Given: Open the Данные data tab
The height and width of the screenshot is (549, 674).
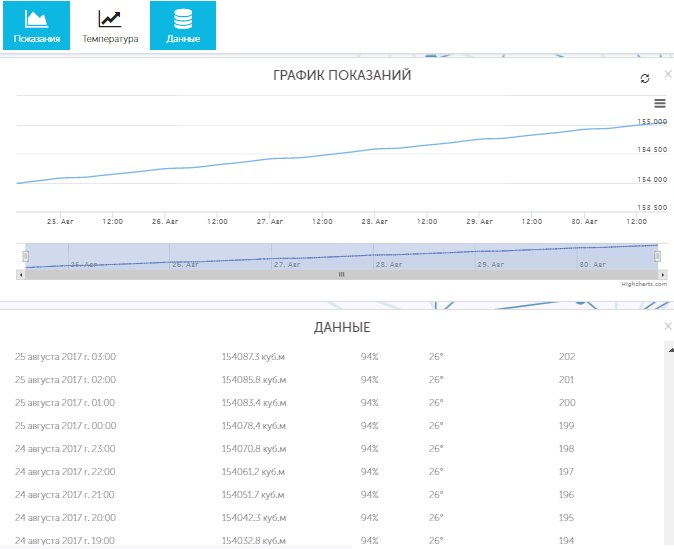Looking at the screenshot, I should point(183,25).
